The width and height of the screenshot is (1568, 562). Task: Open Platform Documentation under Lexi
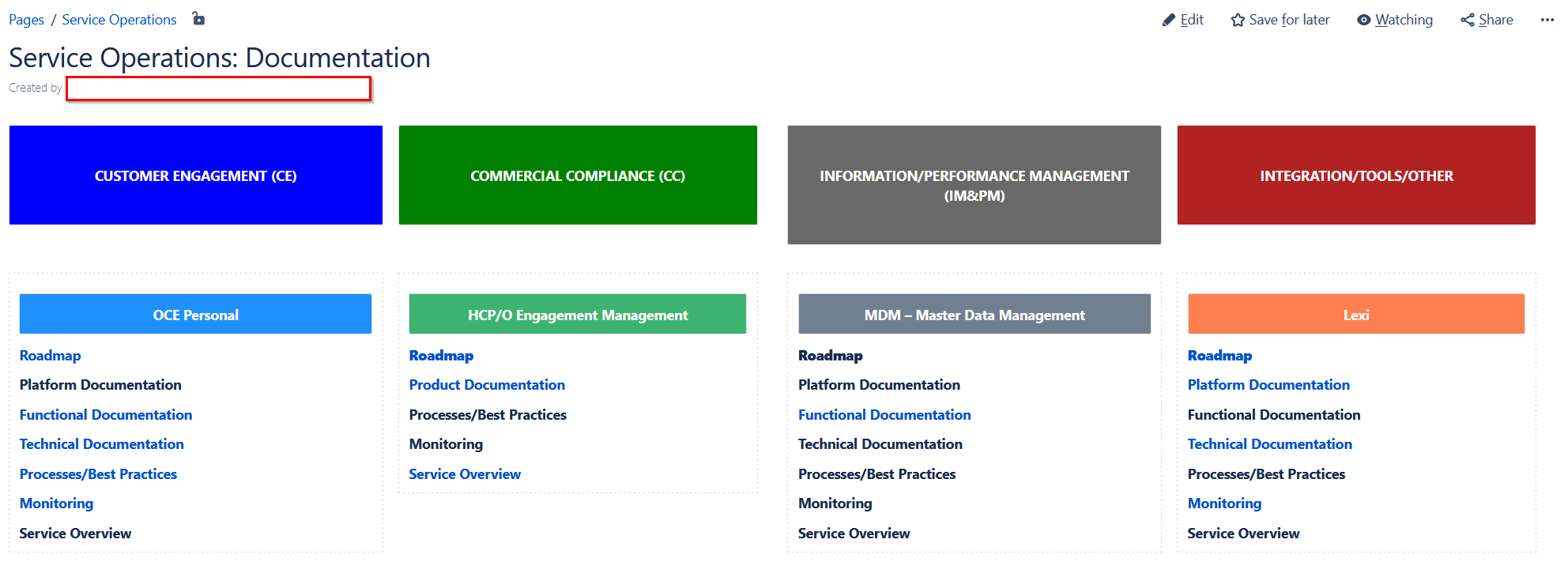pyautogui.click(x=1268, y=385)
